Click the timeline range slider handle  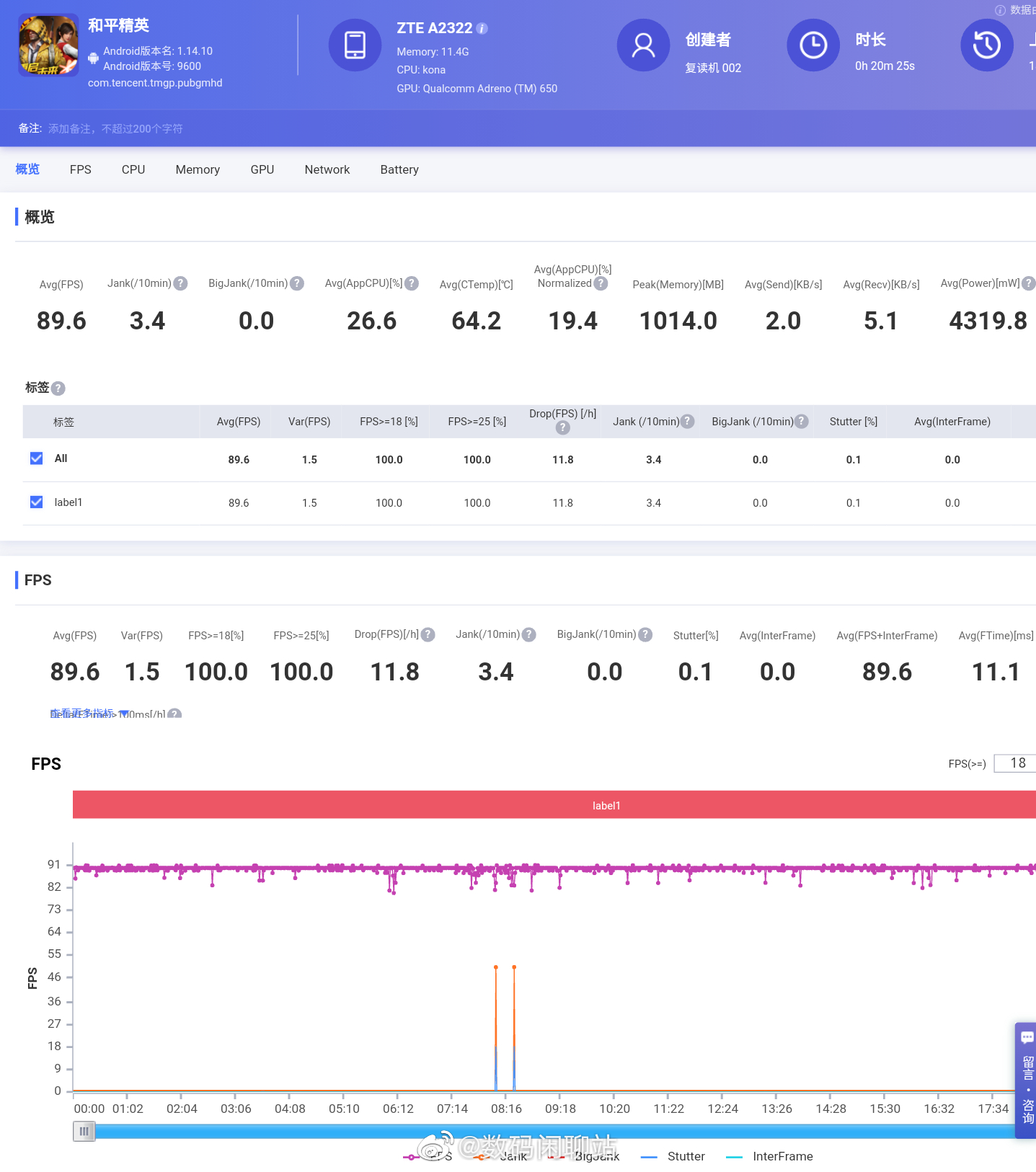click(x=84, y=1132)
